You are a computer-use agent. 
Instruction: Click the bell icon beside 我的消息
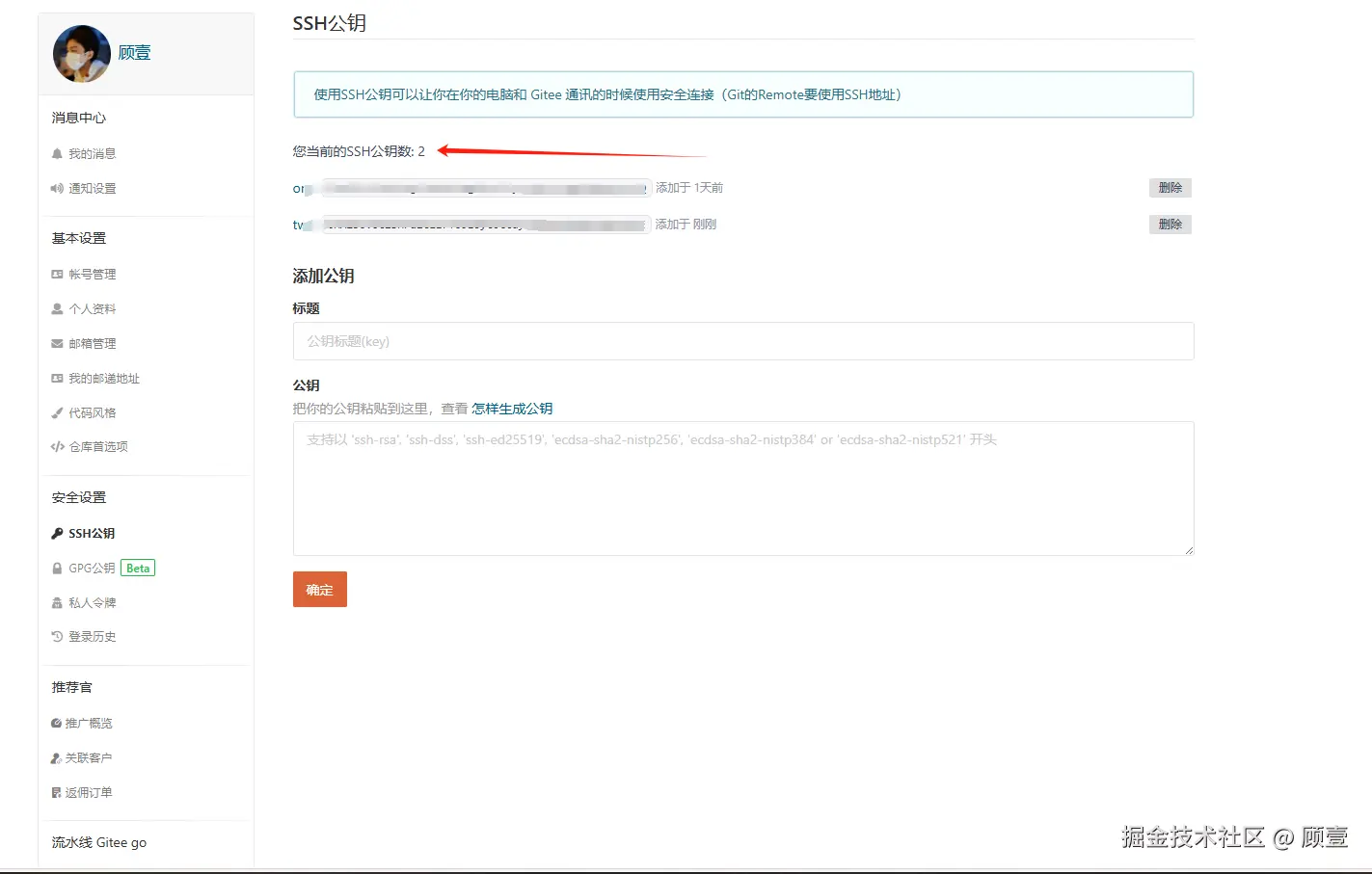[x=57, y=154]
